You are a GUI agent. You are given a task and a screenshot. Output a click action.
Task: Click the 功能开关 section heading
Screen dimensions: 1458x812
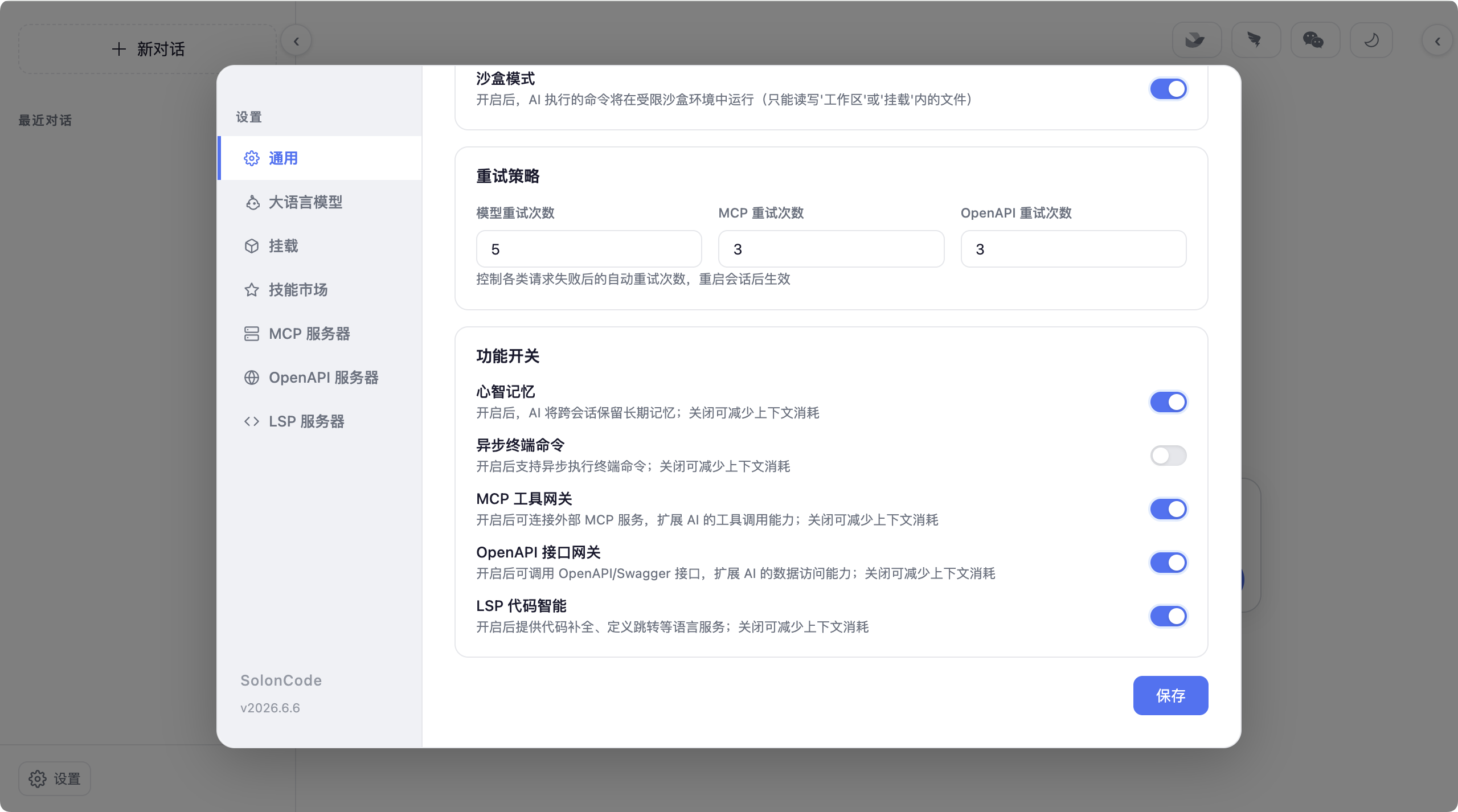click(x=507, y=356)
